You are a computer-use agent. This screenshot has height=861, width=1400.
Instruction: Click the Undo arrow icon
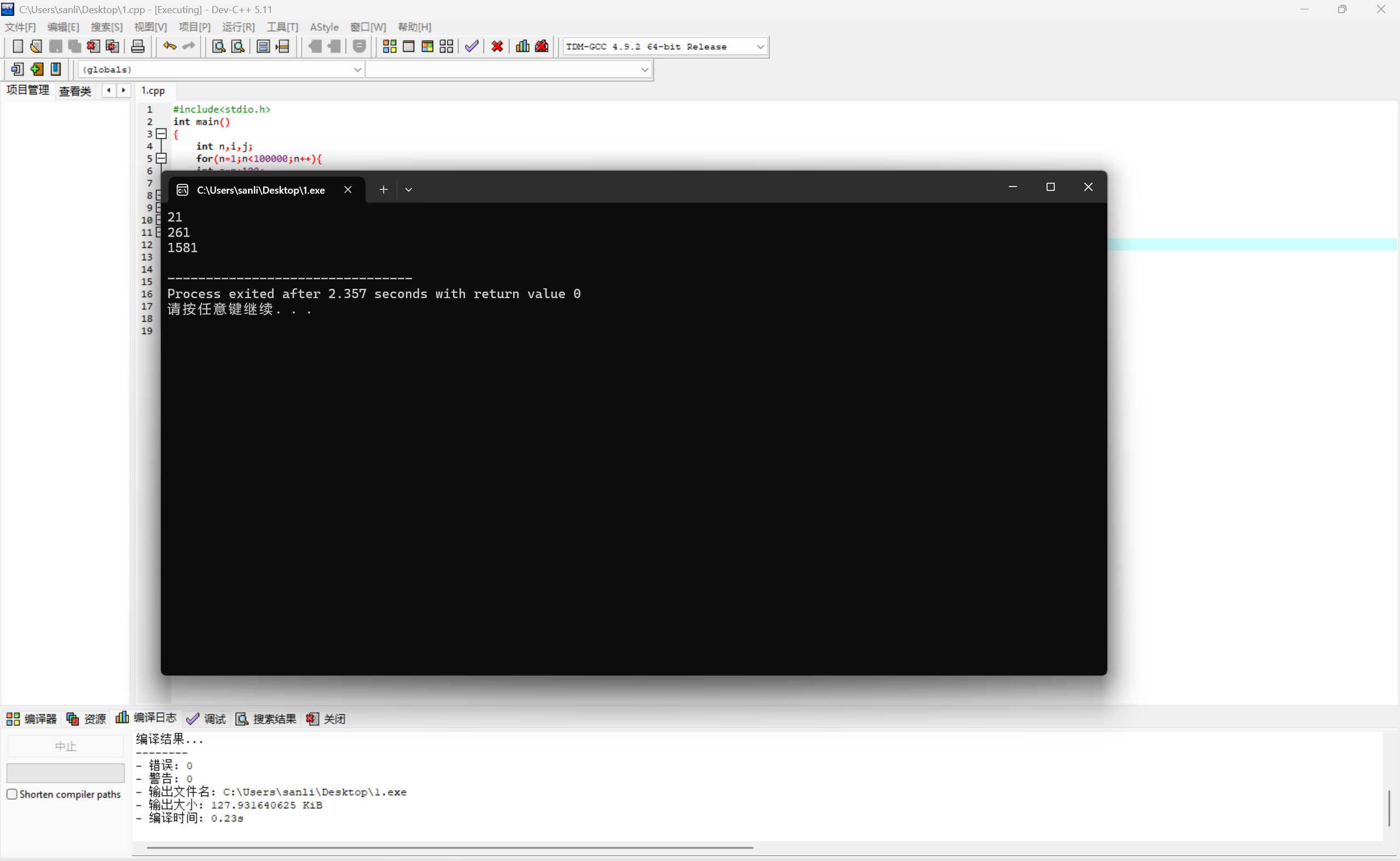point(169,46)
